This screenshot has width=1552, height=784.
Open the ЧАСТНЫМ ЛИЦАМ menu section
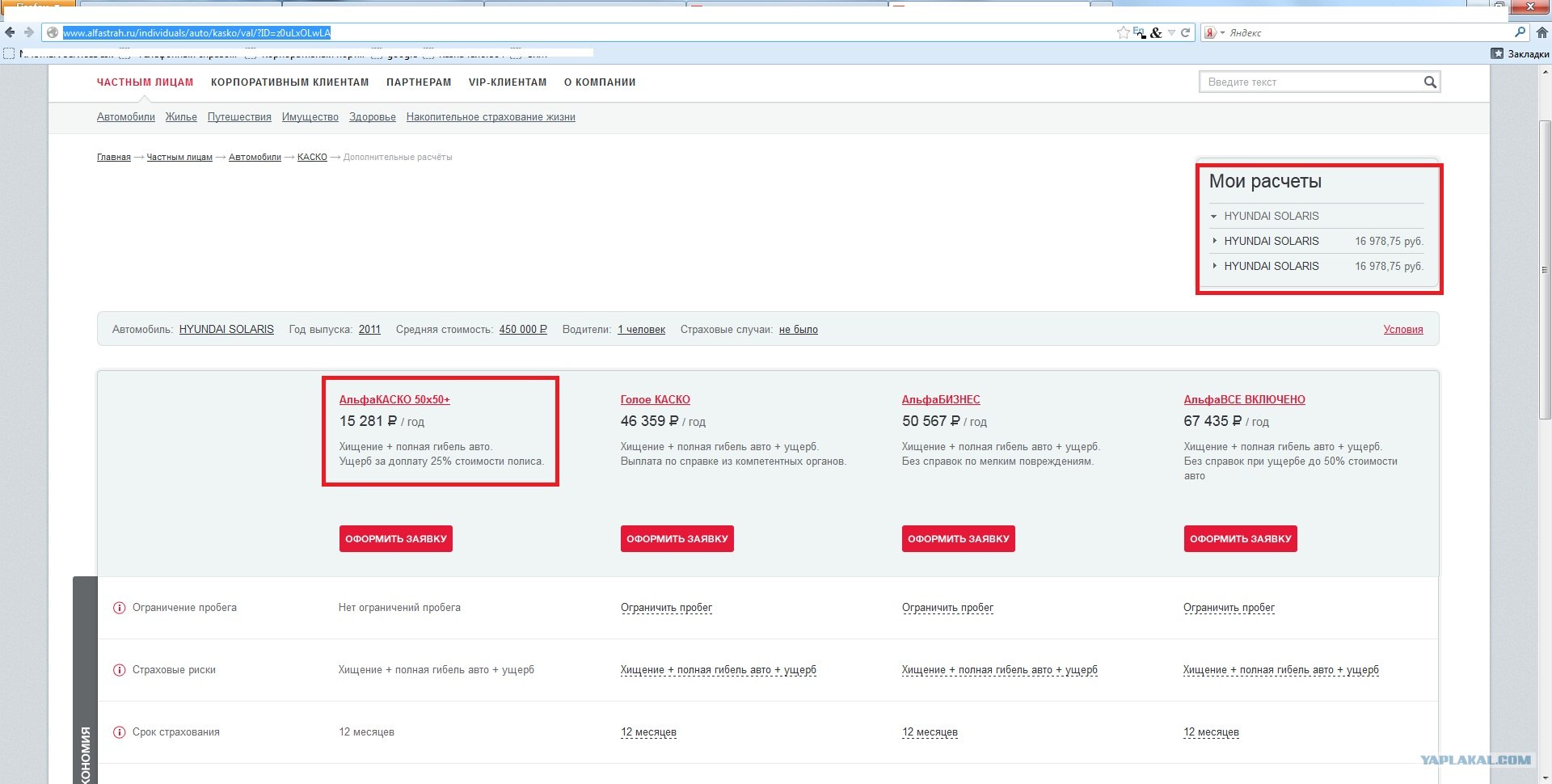pos(145,82)
